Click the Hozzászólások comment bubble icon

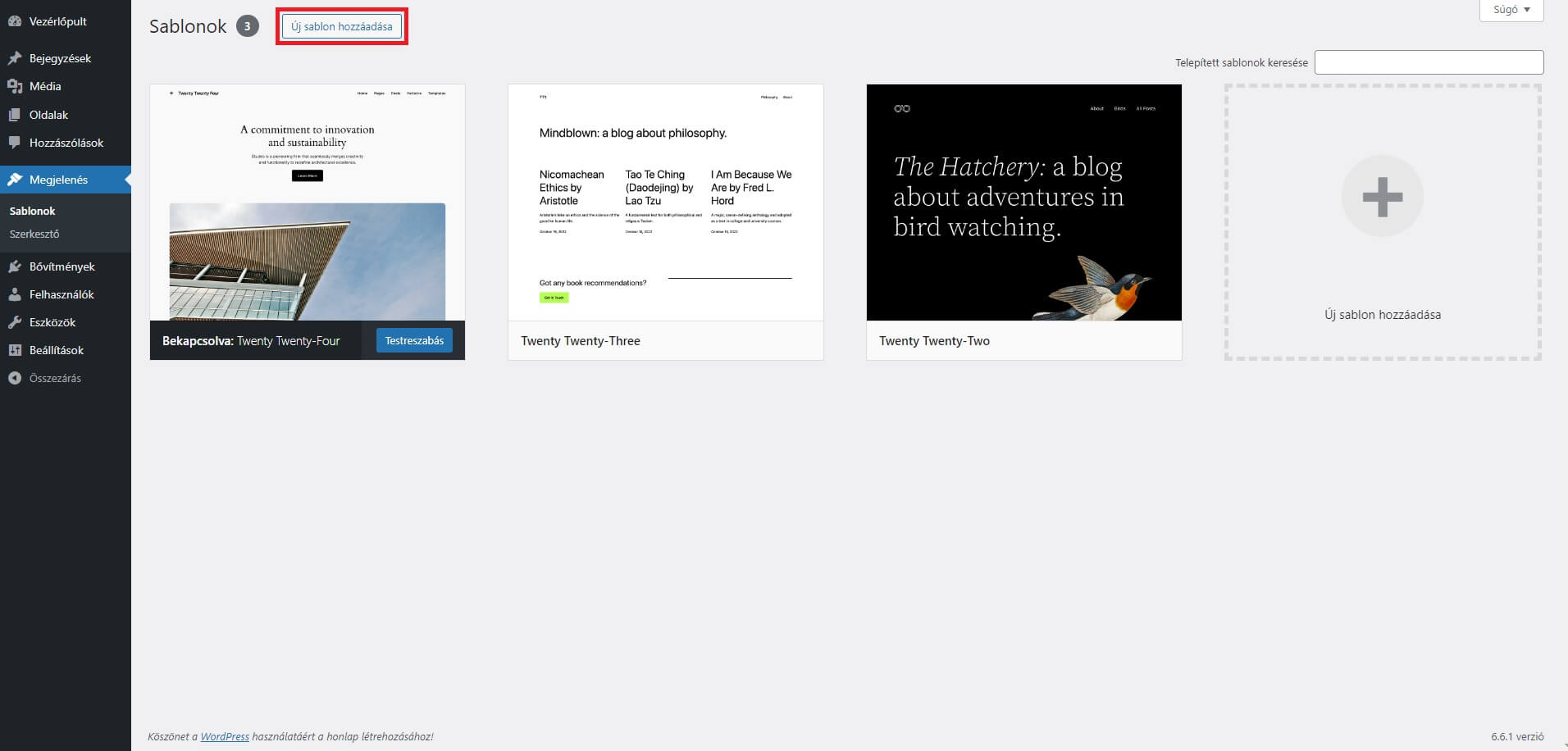tap(15, 143)
